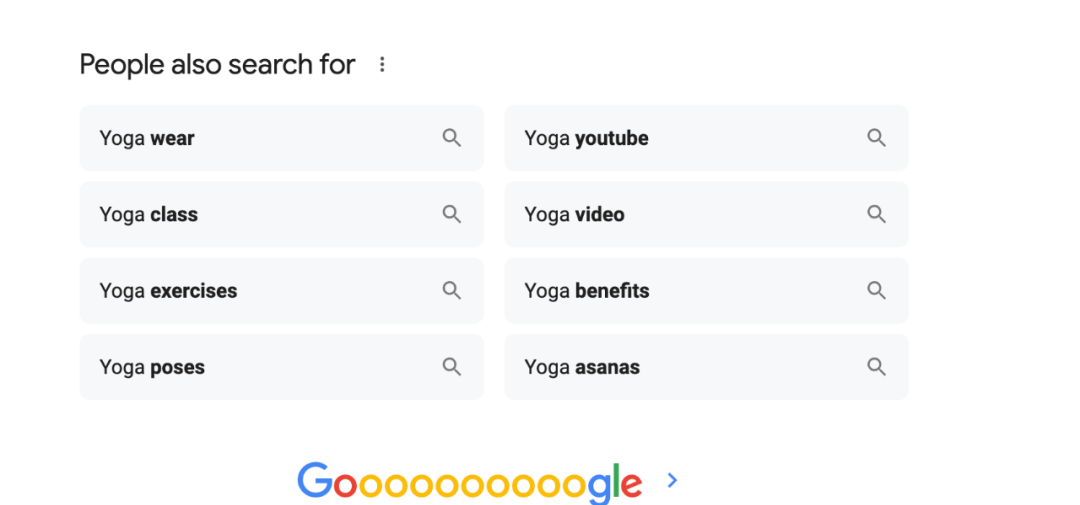Click the search icon next to Yoga asanas

(877, 367)
